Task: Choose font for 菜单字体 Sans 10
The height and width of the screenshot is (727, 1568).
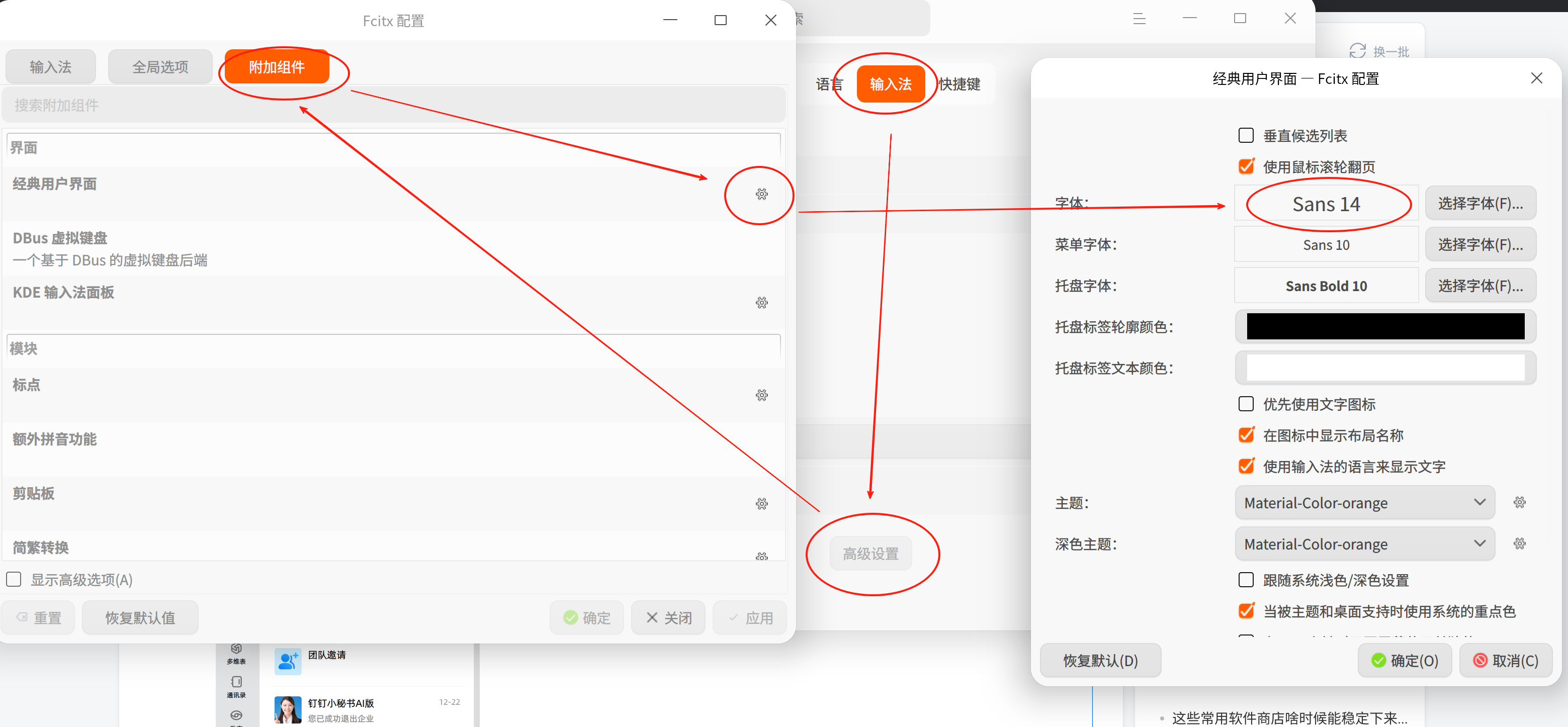Action: (x=1480, y=244)
